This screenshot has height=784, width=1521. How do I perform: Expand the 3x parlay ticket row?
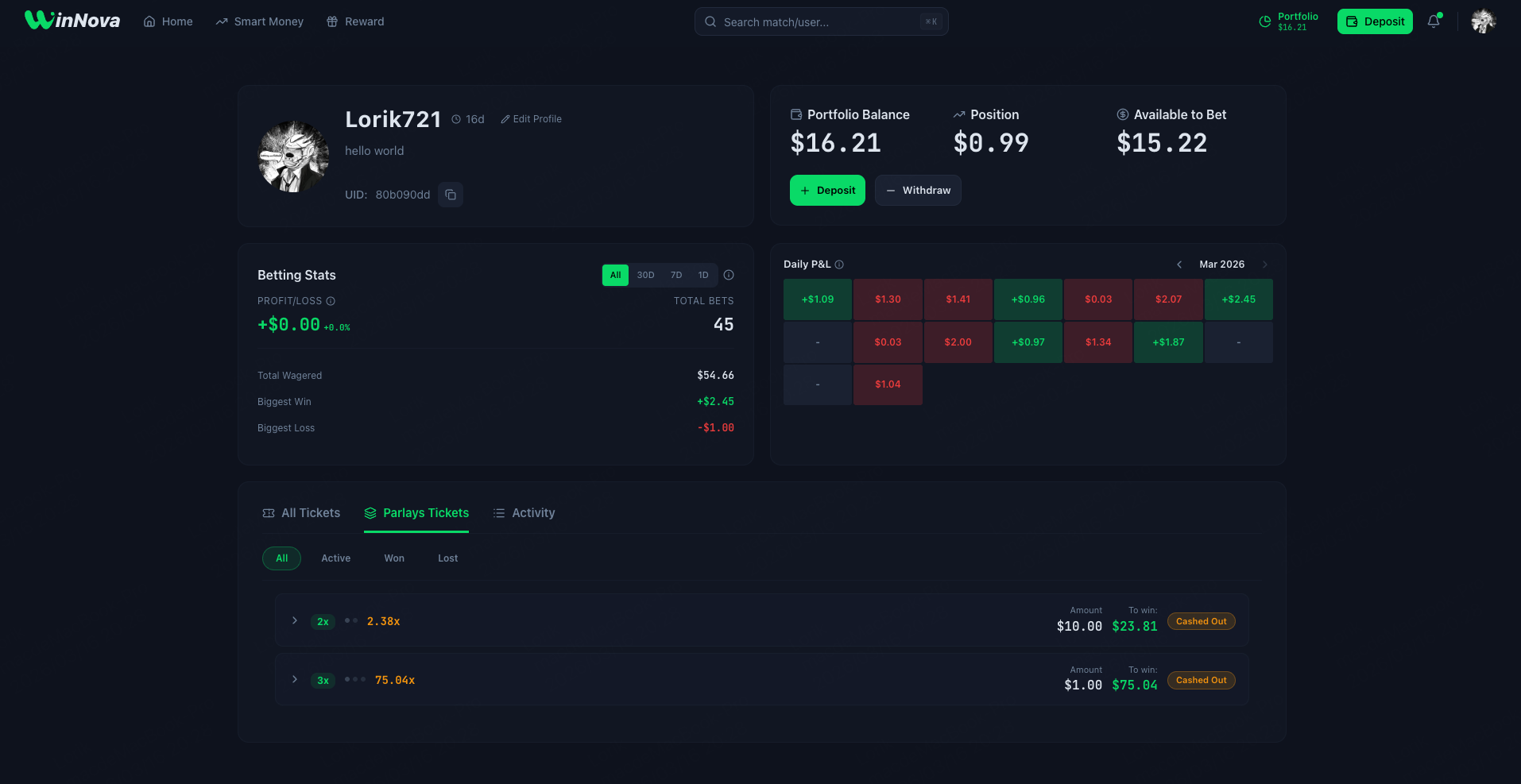coord(295,679)
